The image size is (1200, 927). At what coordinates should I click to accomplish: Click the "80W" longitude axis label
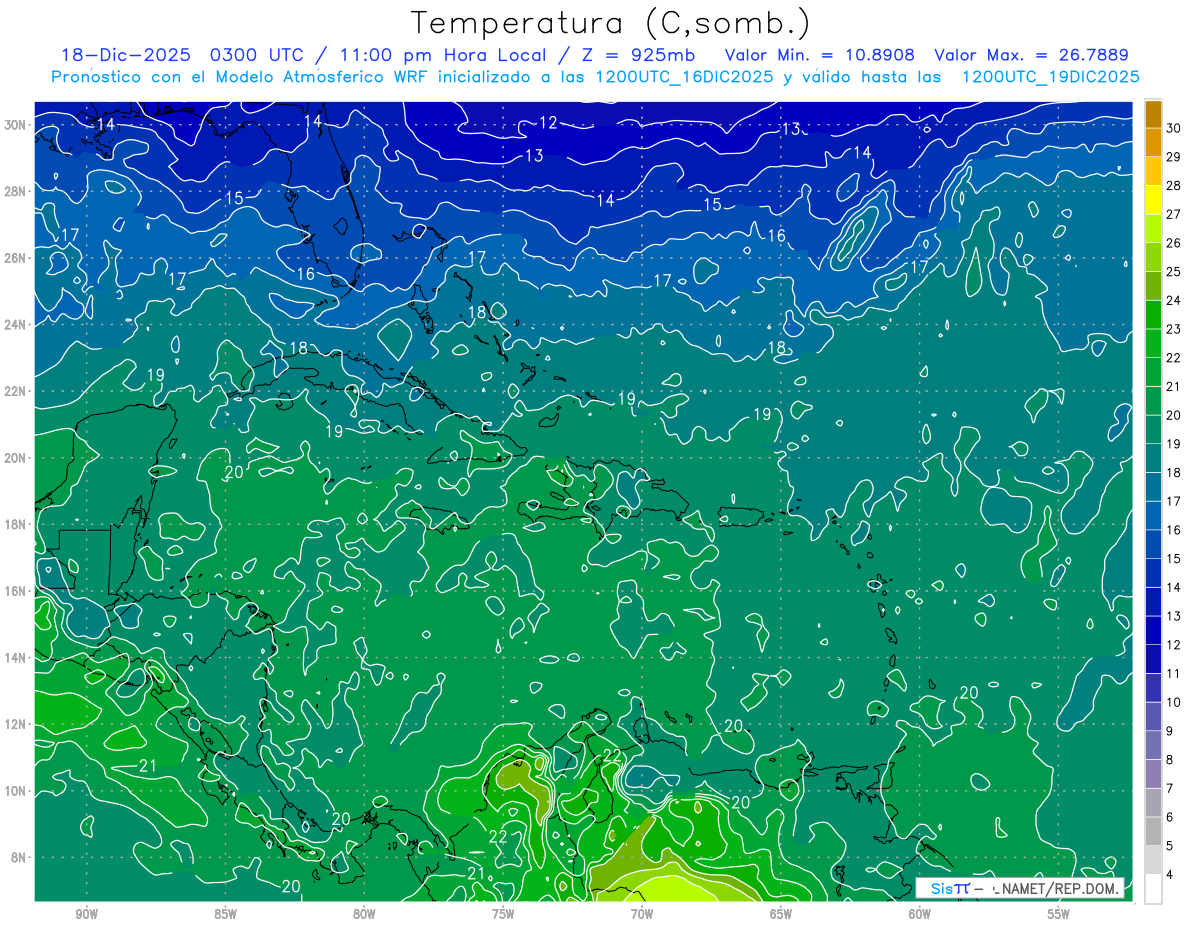364,914
